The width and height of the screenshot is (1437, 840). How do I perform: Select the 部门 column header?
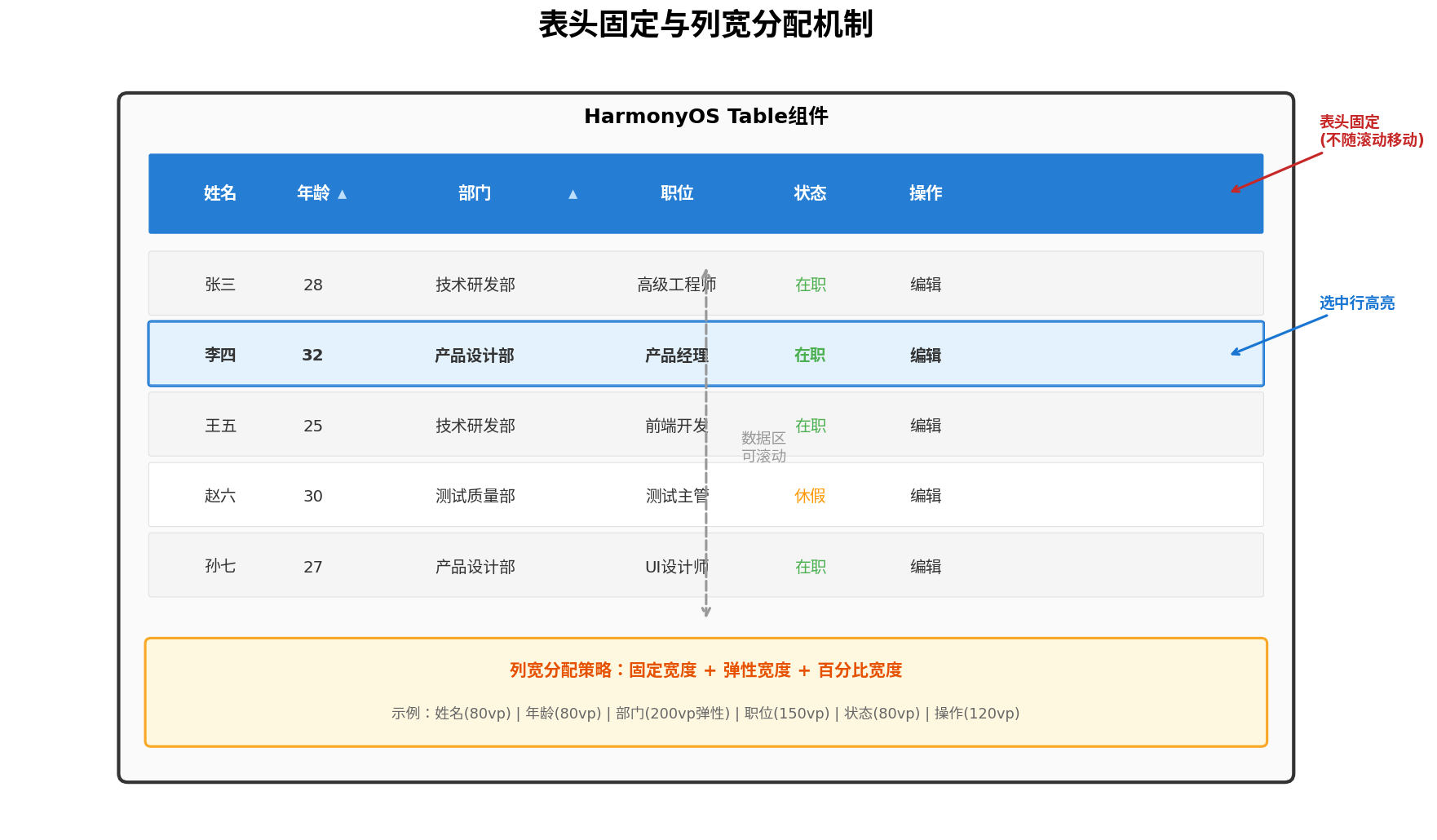[475, 193]
